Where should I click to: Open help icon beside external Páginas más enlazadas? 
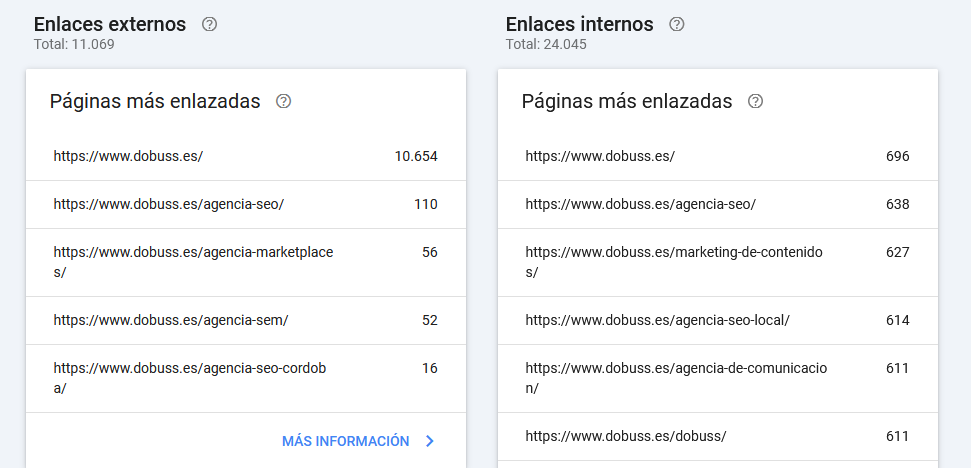coord(284,101)
